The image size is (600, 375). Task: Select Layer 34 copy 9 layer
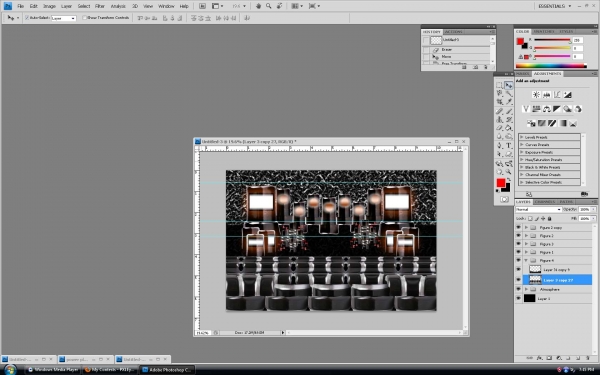[x=554, y=270]
